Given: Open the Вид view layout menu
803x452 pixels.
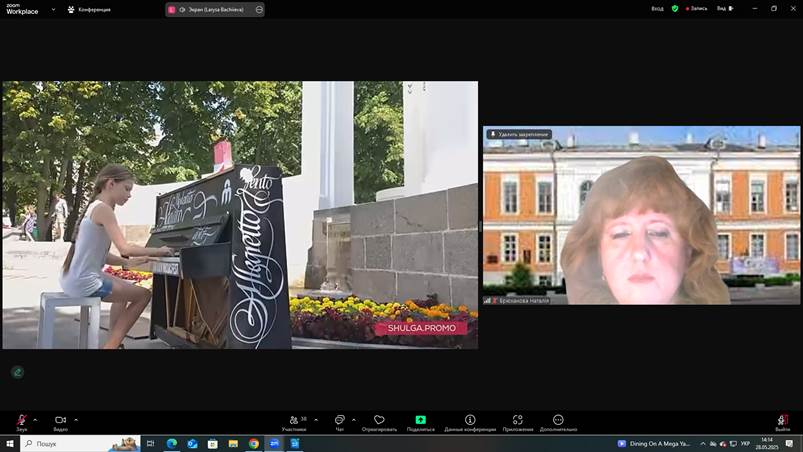Looking at the screenshot, I should (x=724, y=8).
